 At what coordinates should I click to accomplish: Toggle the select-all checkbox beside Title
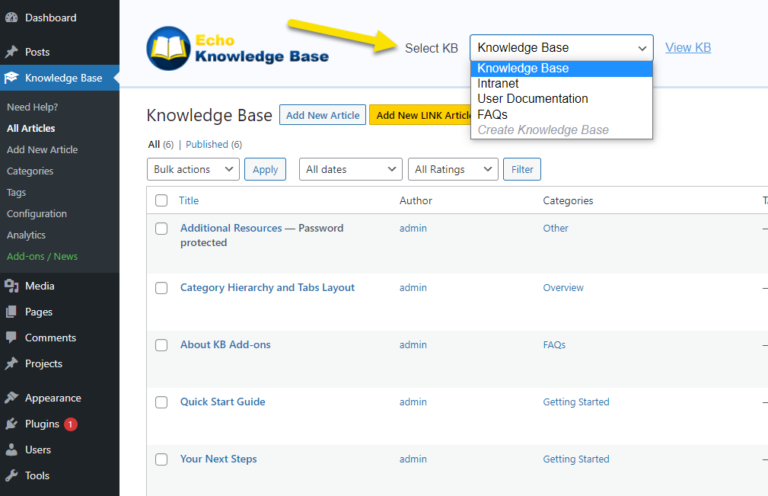[x=162, y=201]
